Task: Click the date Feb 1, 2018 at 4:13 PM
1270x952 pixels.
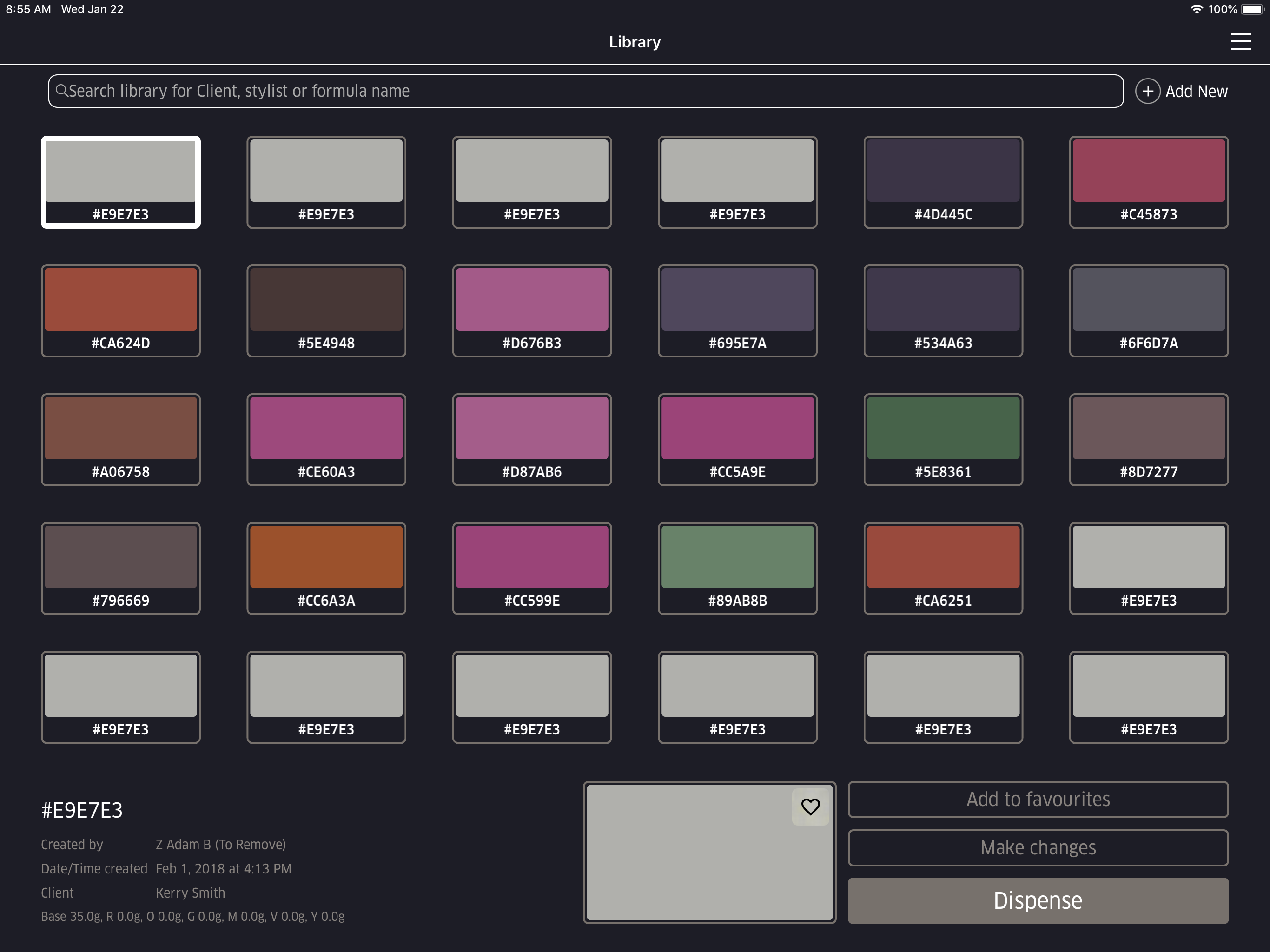Action: [223, 869]
